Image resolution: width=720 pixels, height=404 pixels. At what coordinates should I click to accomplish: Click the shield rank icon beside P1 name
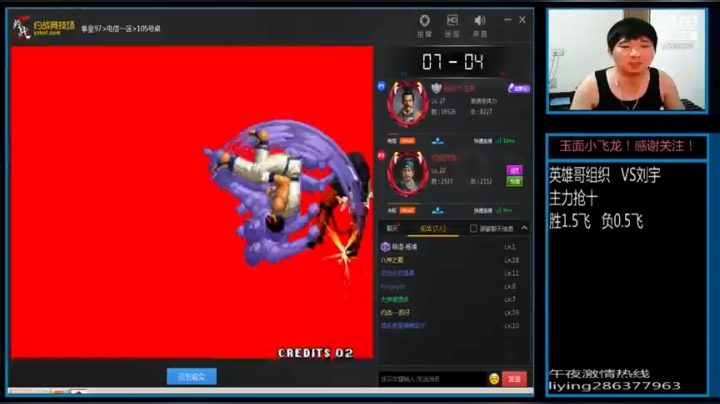point(436,88)
